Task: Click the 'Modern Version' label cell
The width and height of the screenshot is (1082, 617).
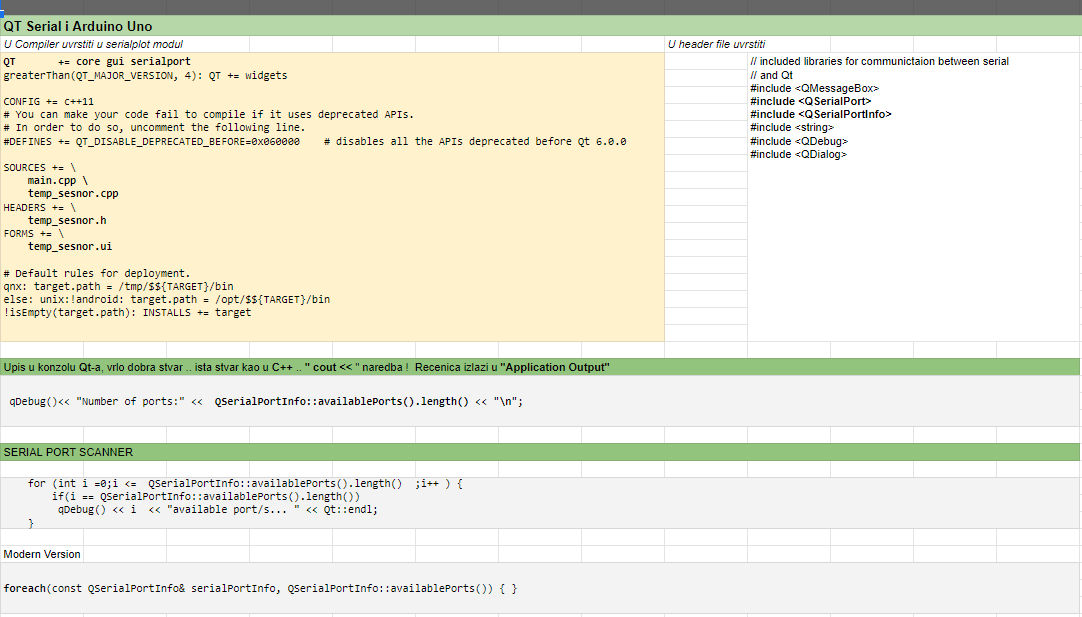Action: point(41,554)
